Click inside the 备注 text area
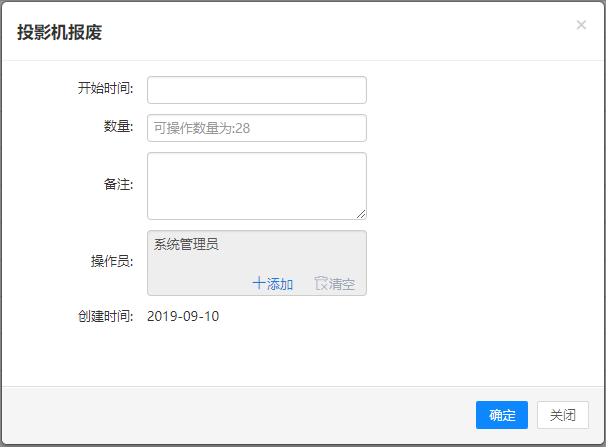606x447 pixels. [x=256, y=185]
